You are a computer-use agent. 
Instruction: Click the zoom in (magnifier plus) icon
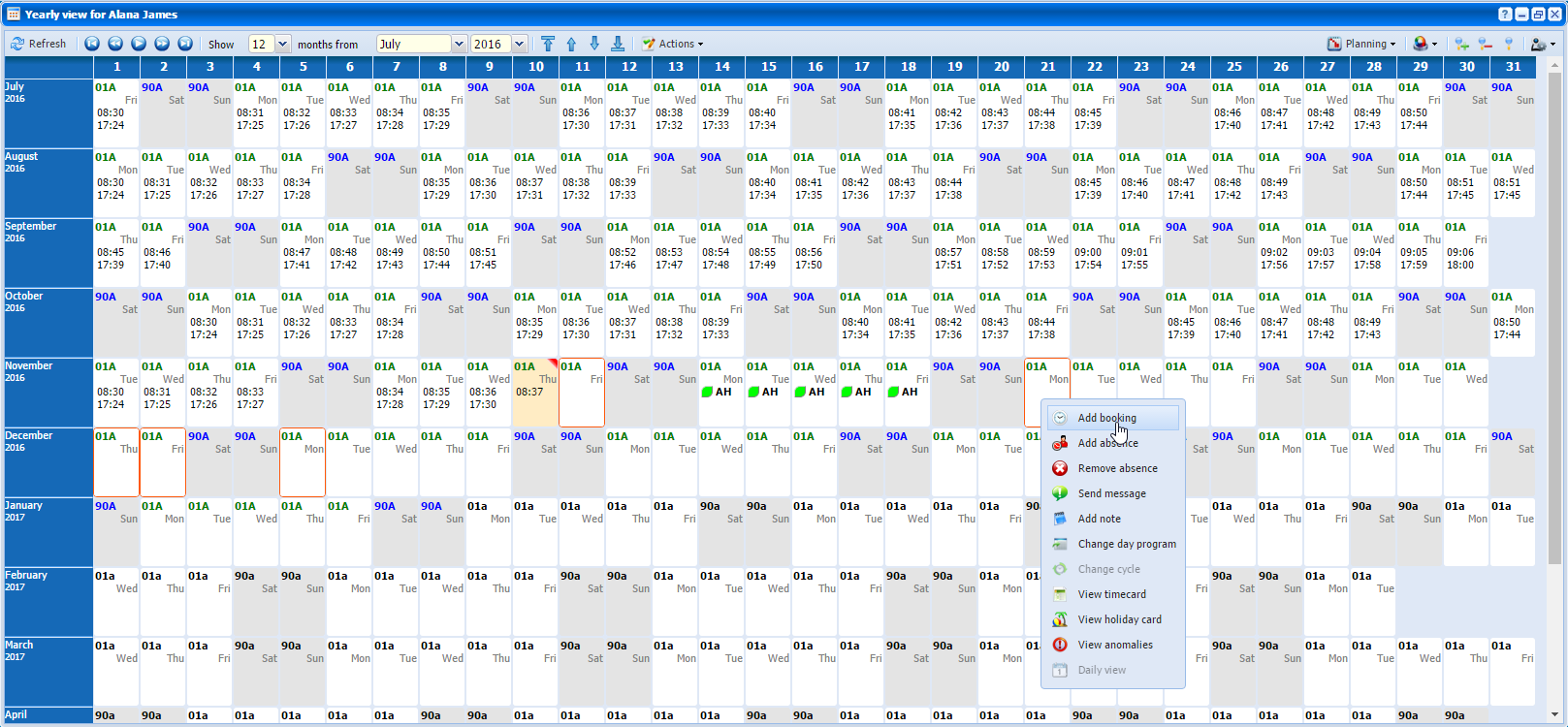coord(1461,44)
